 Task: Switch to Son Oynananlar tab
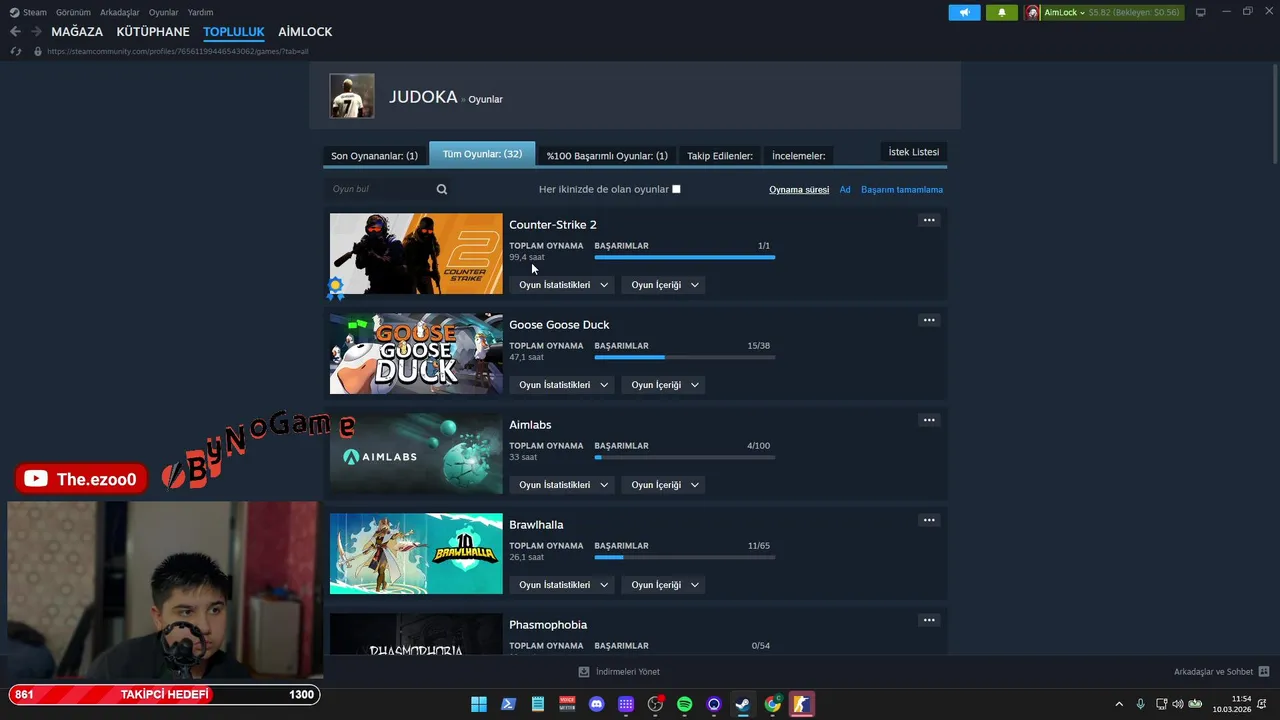[x=374, y=156]
